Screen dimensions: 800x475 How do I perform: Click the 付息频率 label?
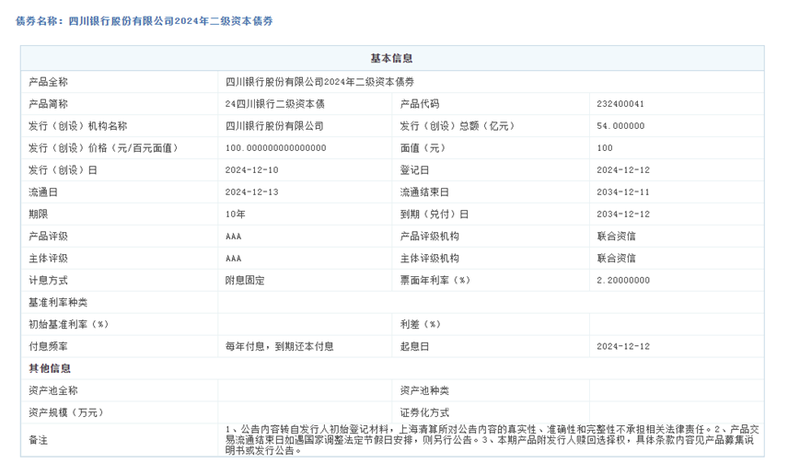[x=48, y=346]
